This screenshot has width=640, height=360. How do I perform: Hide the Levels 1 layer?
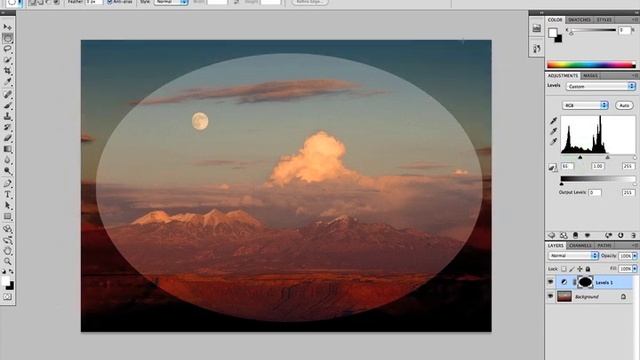(551, 282)
